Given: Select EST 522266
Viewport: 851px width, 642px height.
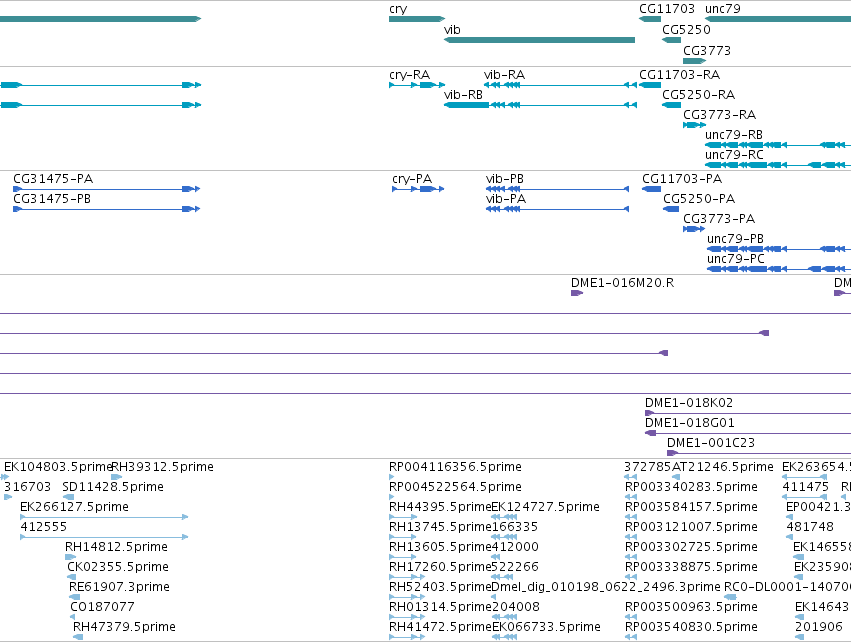Looking at the screenshot, I should [504, 577].
